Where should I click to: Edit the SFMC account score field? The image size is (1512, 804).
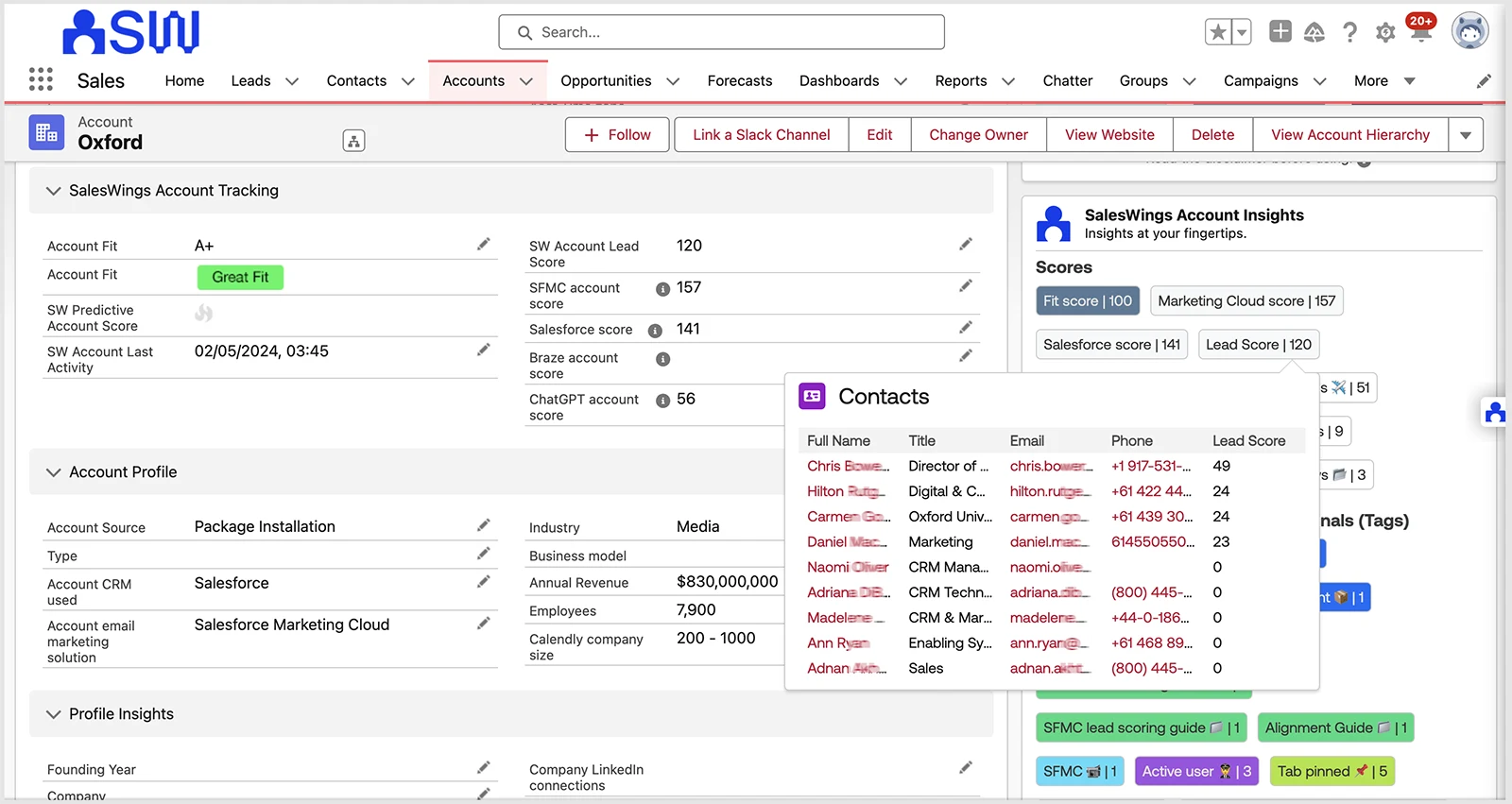pyautogui.click(x=966, y=285)
